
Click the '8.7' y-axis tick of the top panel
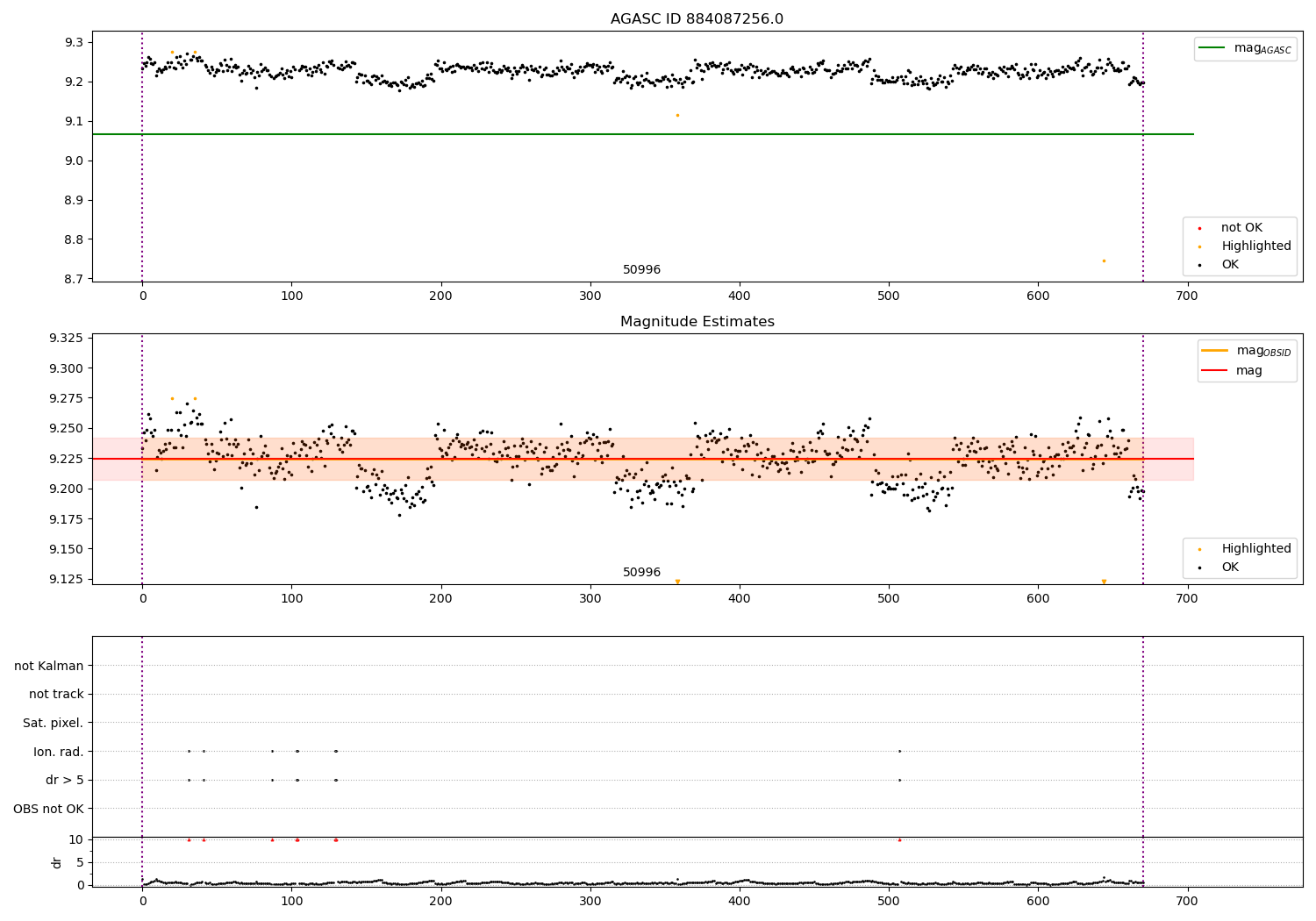[75, 279]
